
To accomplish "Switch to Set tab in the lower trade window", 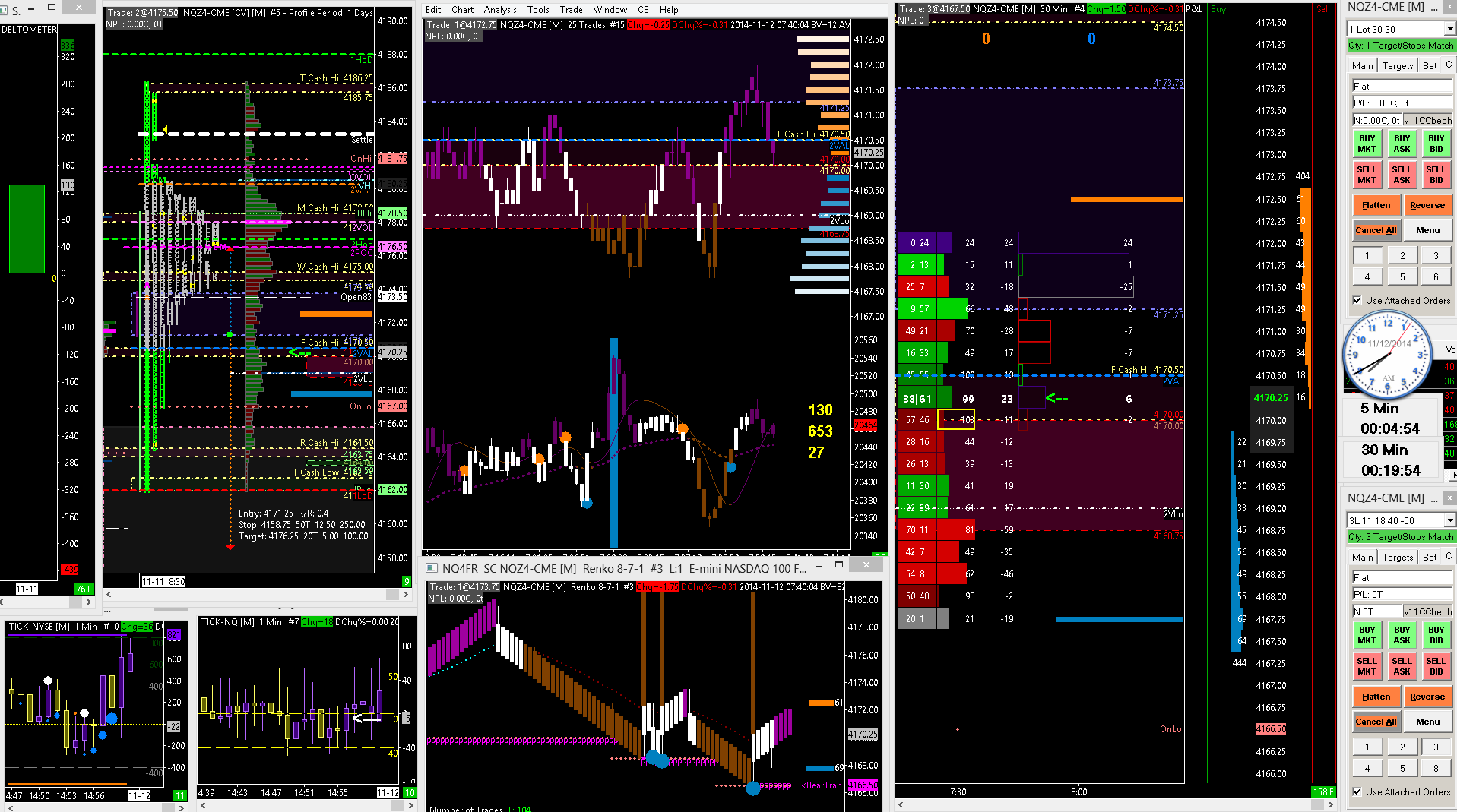I will [x=1430, y=558].
